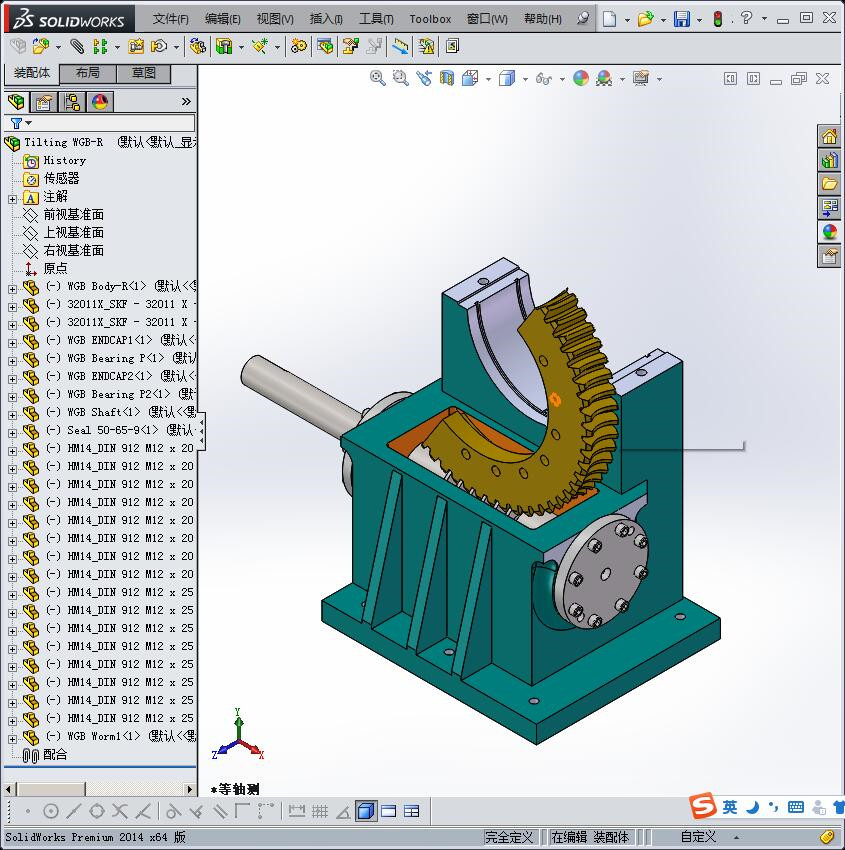This screenshot has height=850, width=845.
Task: Switch to the 草图 tab
Action: pyautogui.click(x=144, y=73)
